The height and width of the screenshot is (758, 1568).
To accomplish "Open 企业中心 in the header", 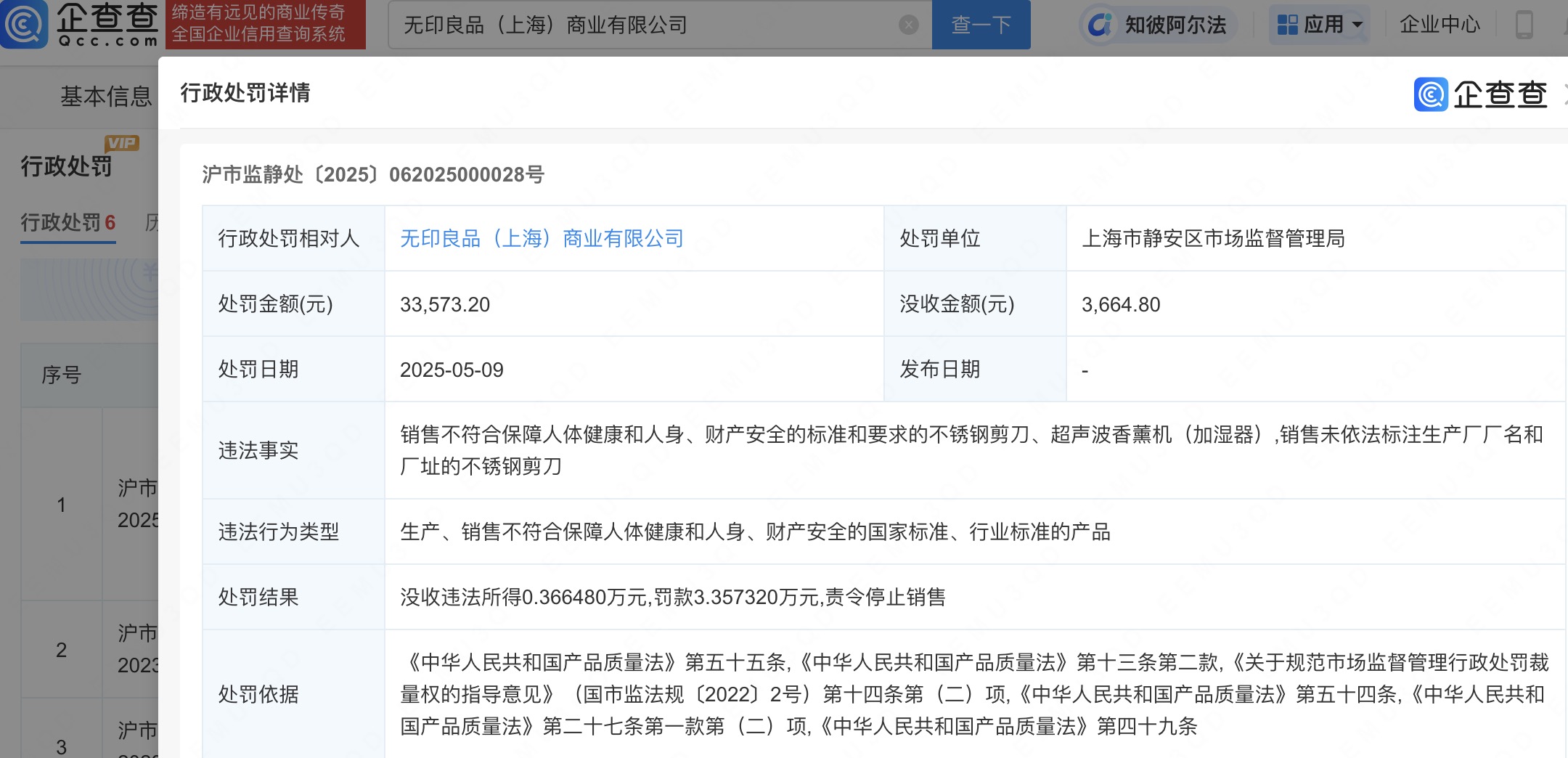I will [1439, 25].
